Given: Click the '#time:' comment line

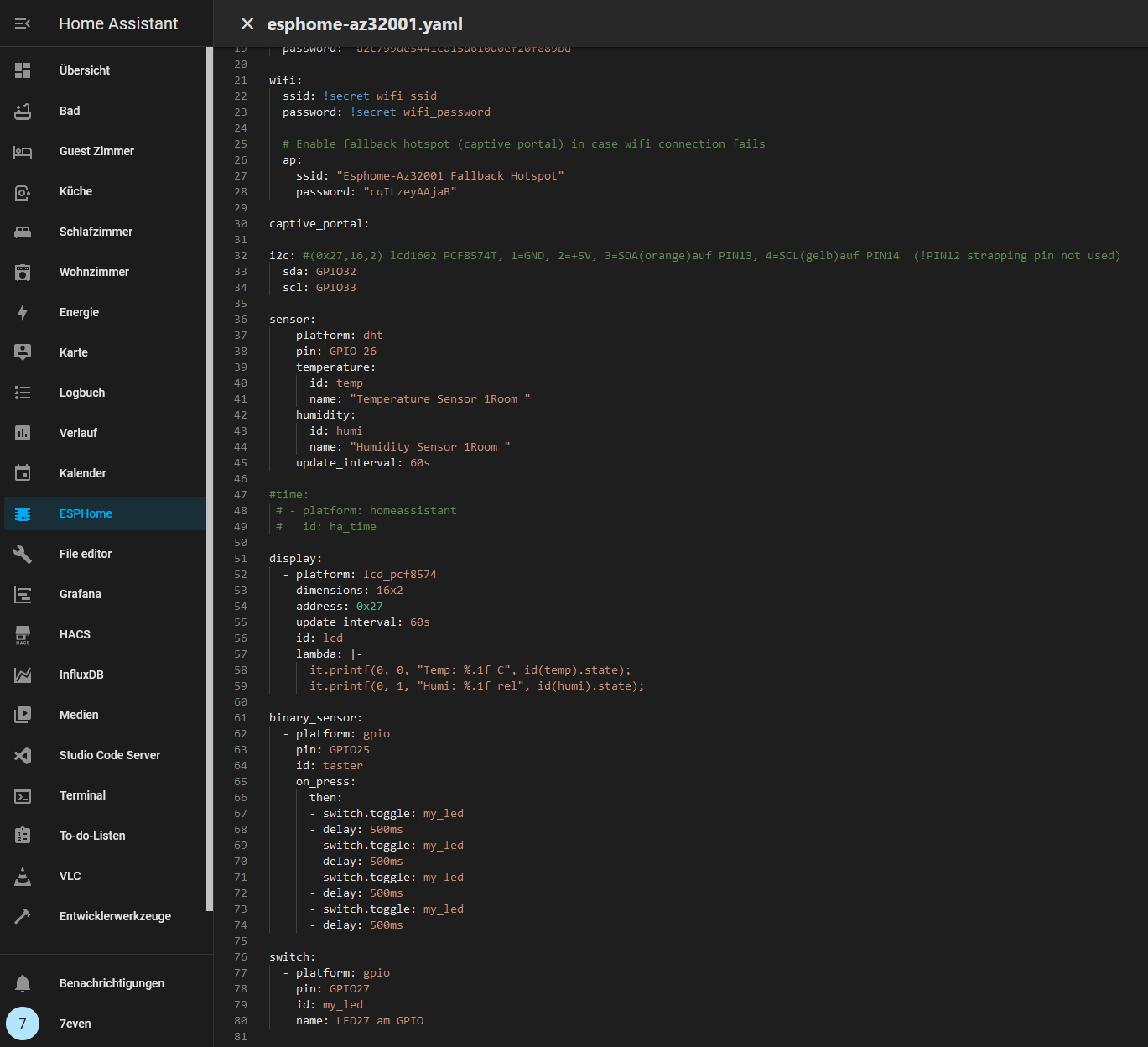Looking at the screenshot, I should [x=288, y=495].
